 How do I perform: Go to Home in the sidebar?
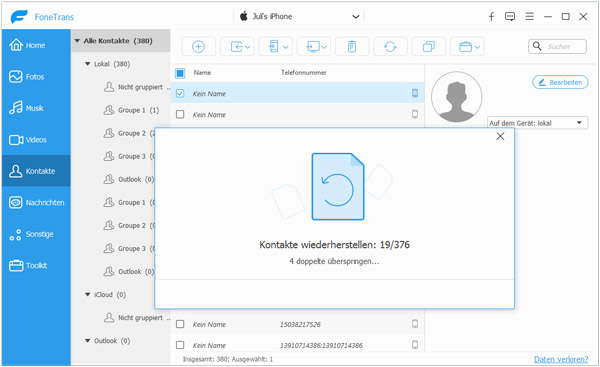[x=36, y=45]
